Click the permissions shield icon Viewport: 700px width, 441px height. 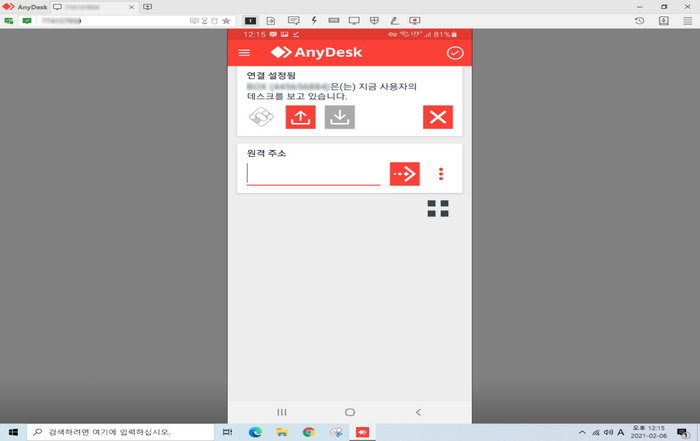click(x=374, y=21)
